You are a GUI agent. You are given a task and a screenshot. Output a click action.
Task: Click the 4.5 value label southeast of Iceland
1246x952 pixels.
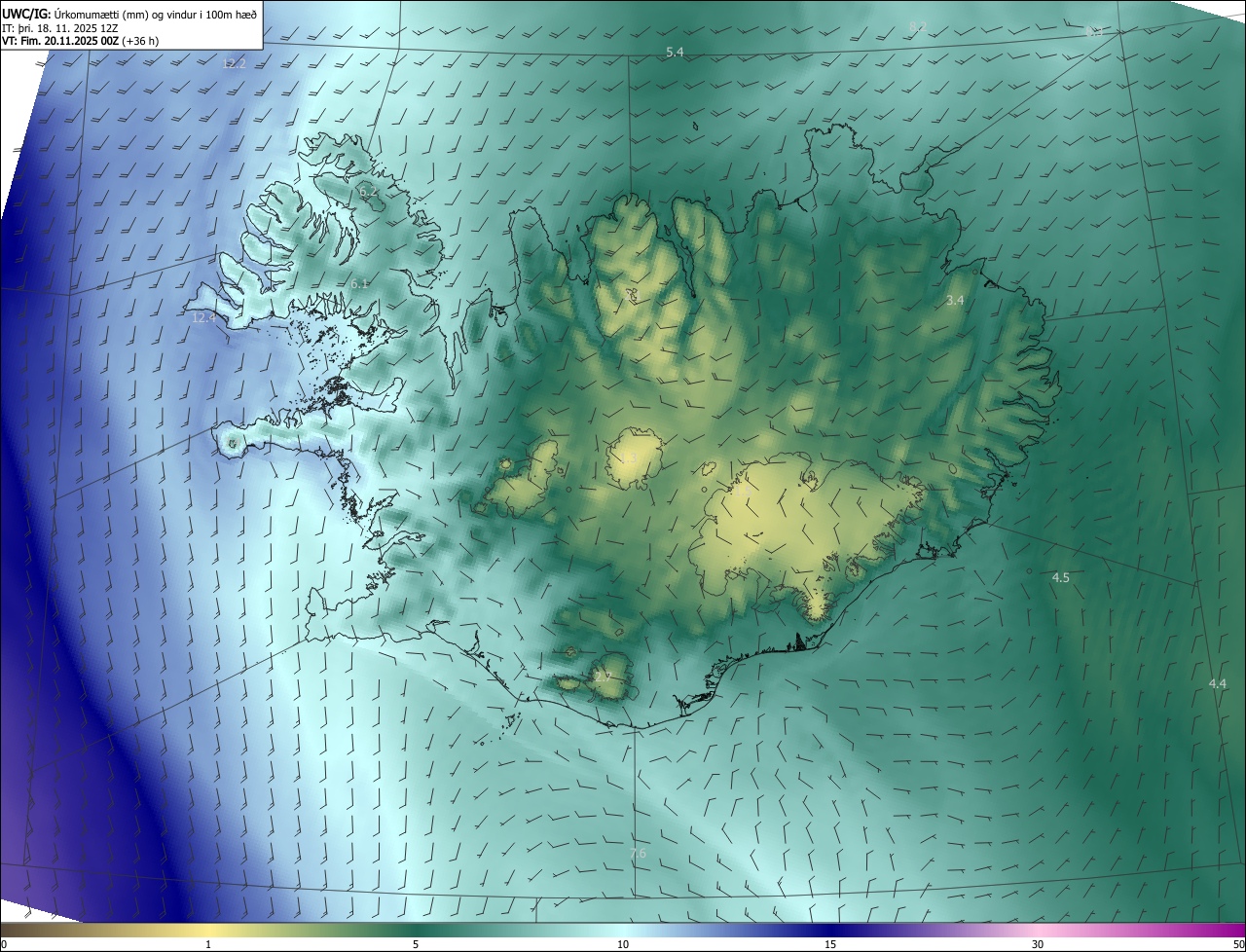1060,577
